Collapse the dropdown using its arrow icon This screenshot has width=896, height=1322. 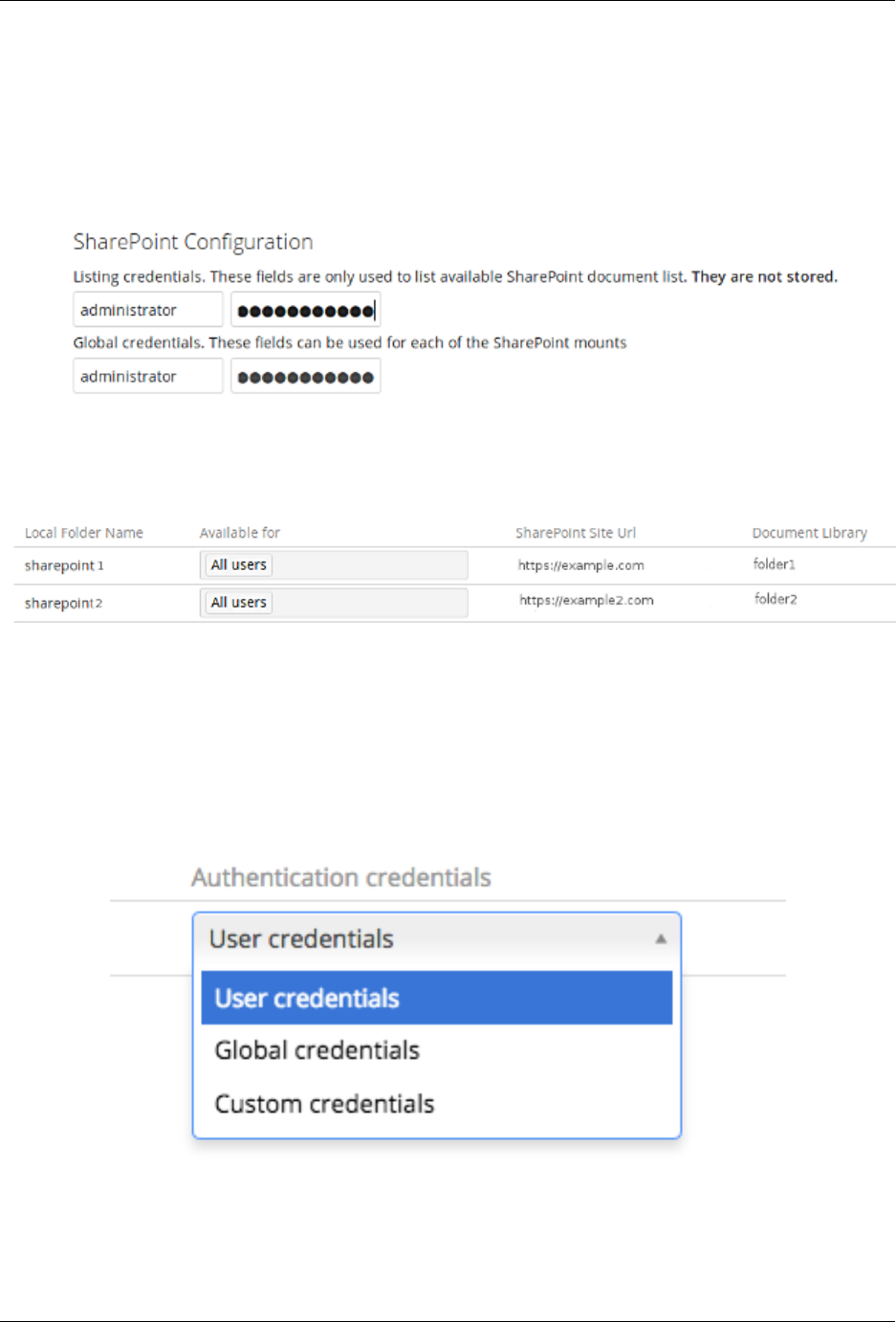coord(660,939)
